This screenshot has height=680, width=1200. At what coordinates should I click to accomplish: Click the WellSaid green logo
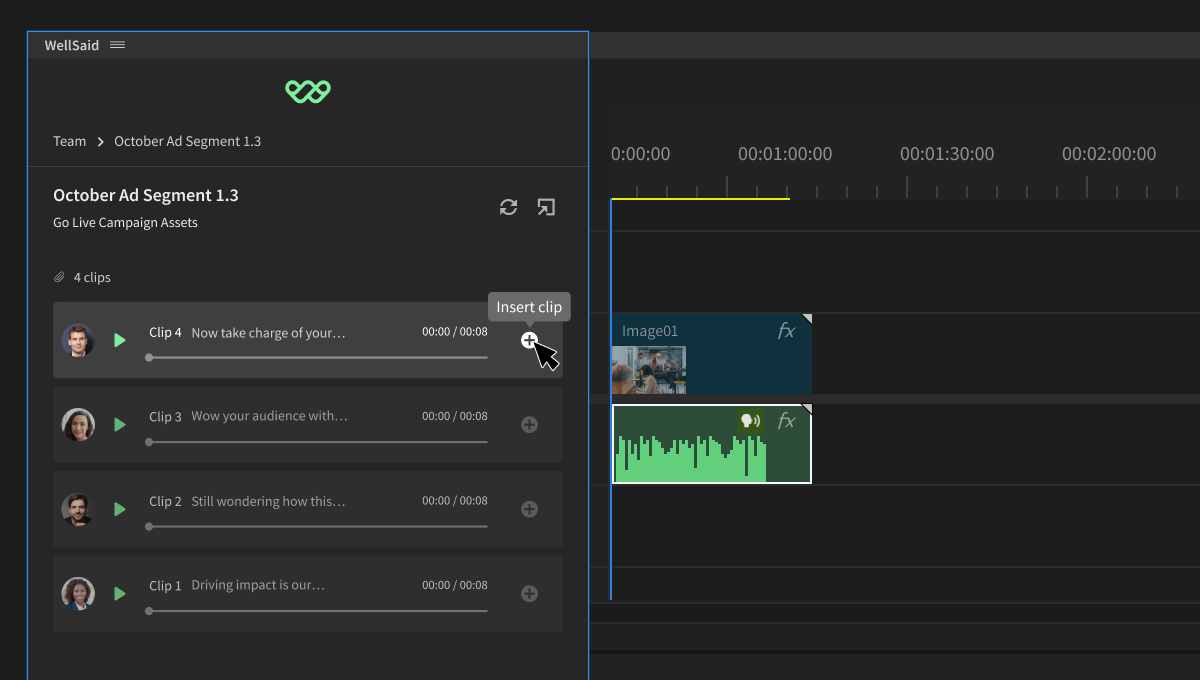tap(308, 92)
